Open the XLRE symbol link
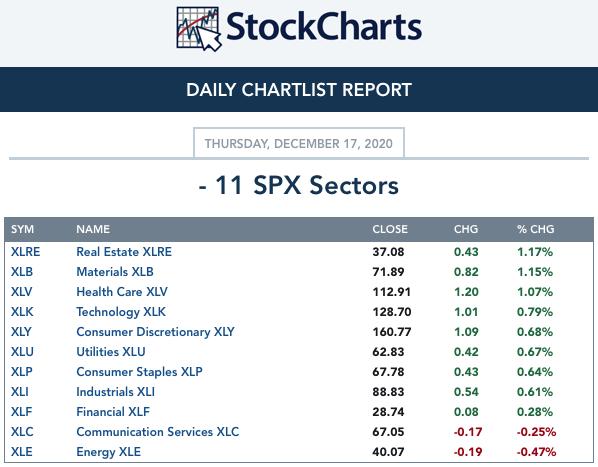 point(26,252)
